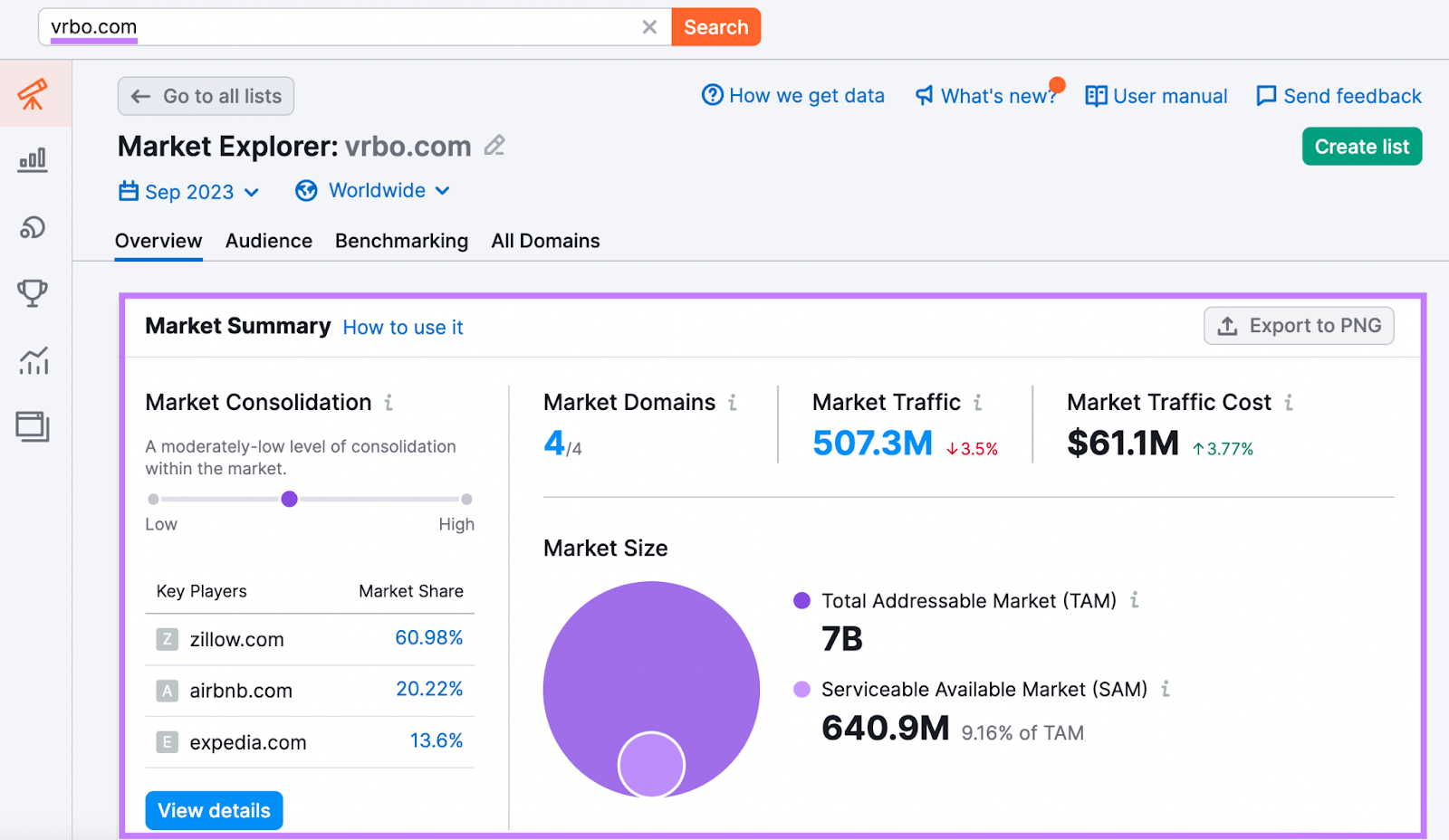
Task: Switch to the Audience tab
Action: point(269,241)
